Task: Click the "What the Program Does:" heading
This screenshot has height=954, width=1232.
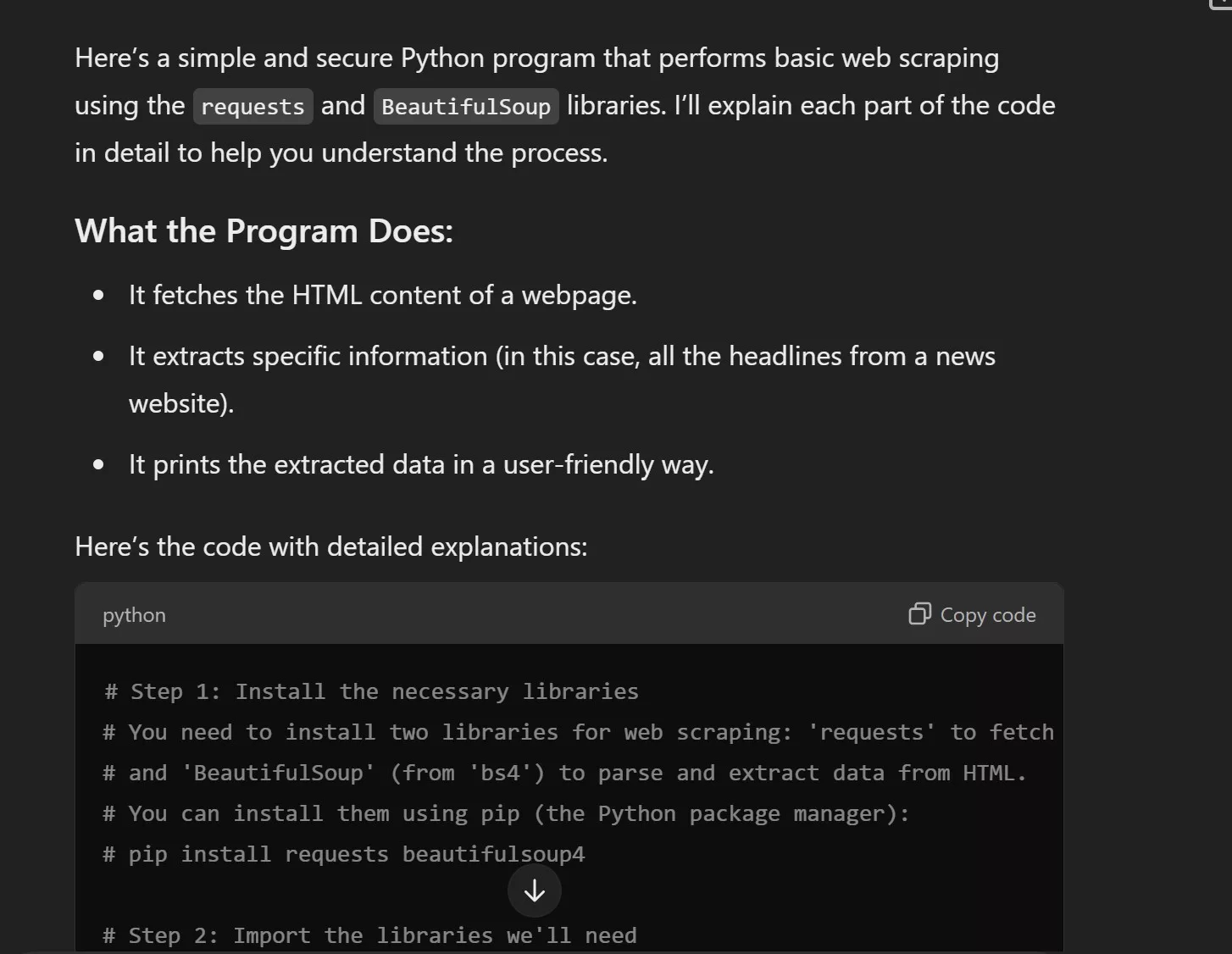Action: pyautogui.click(x=264, y=231)
